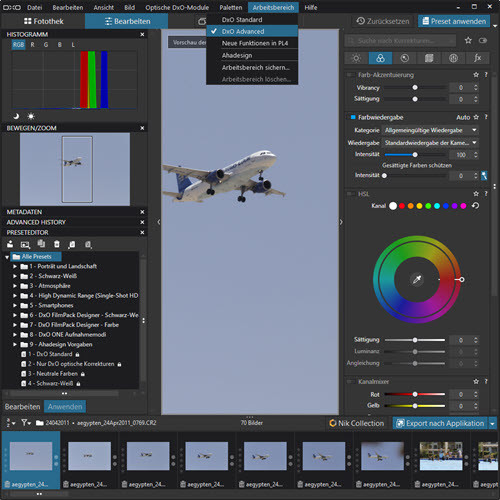Open help for the Farbwiedergabe palette

(486, 117)
